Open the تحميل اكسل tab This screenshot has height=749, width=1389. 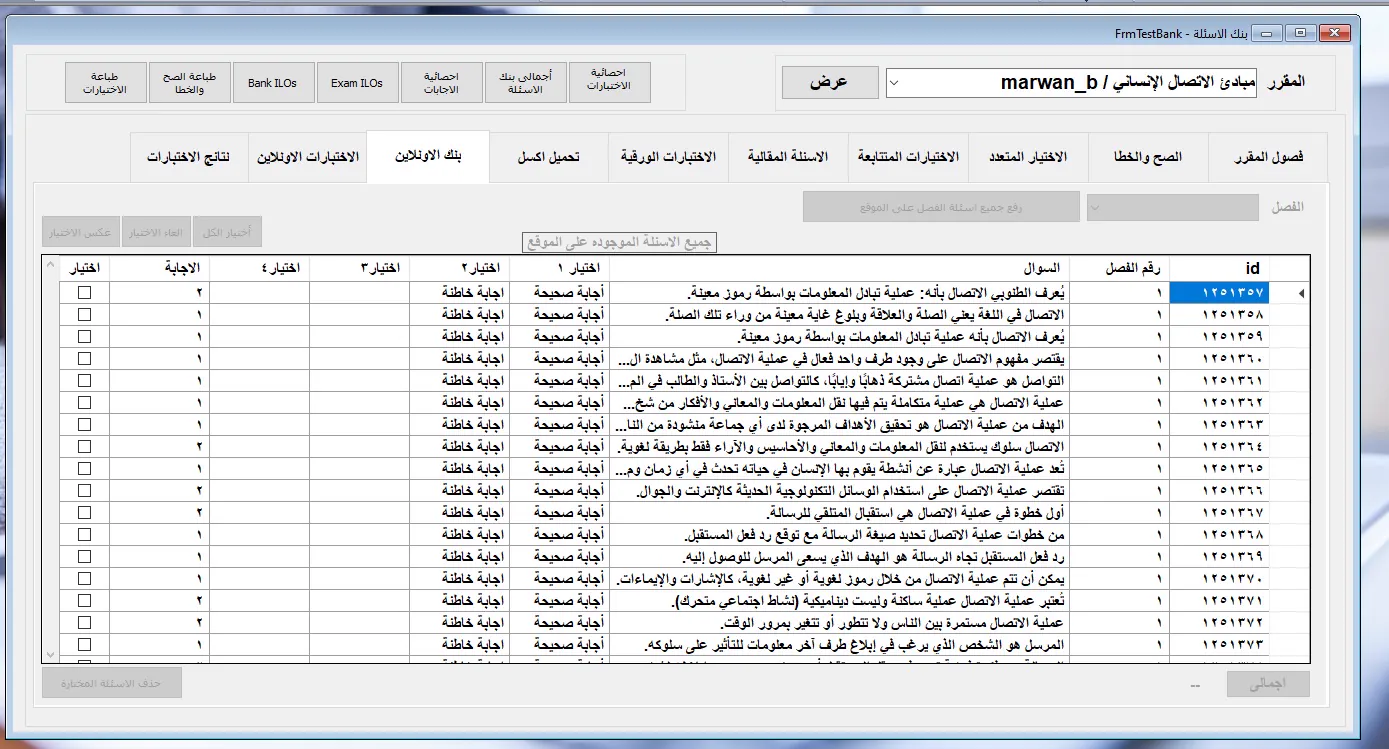coord(548,157)
